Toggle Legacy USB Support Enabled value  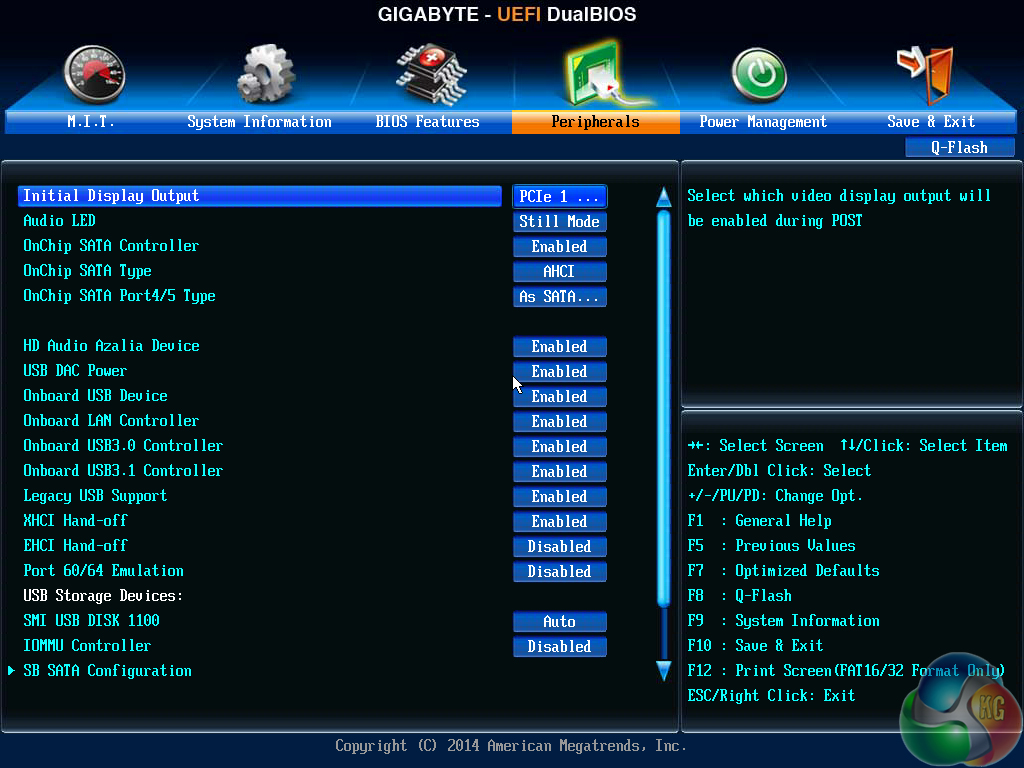coord(560,496)
